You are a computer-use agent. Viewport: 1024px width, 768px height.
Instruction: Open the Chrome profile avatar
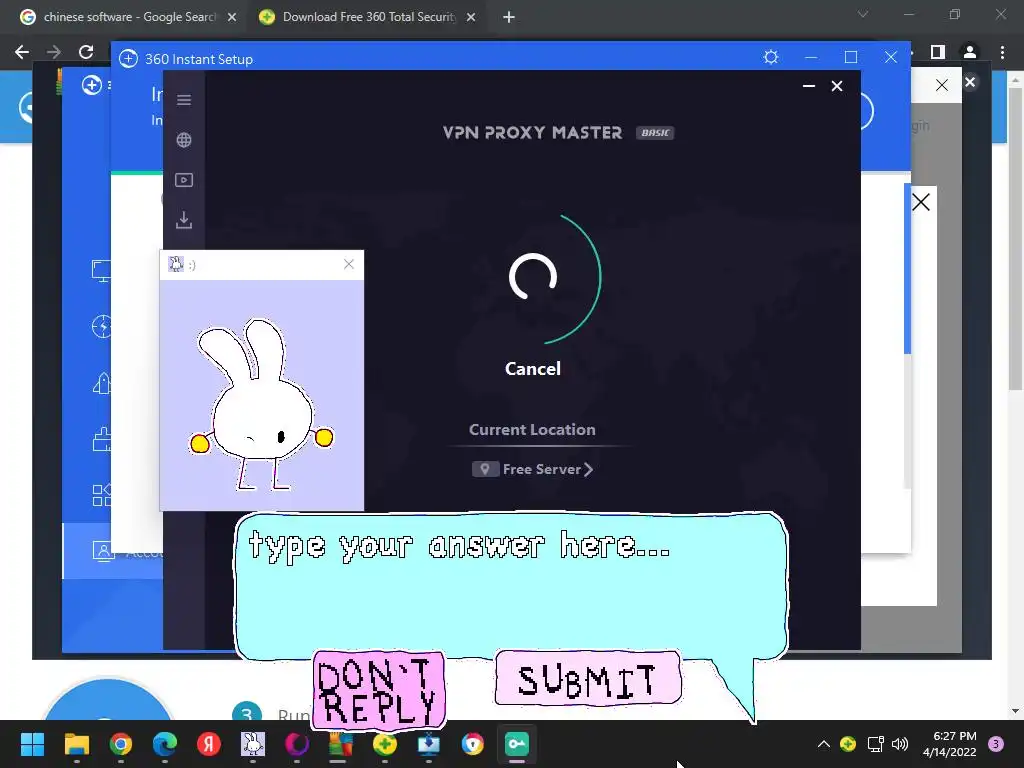(970, 52)
